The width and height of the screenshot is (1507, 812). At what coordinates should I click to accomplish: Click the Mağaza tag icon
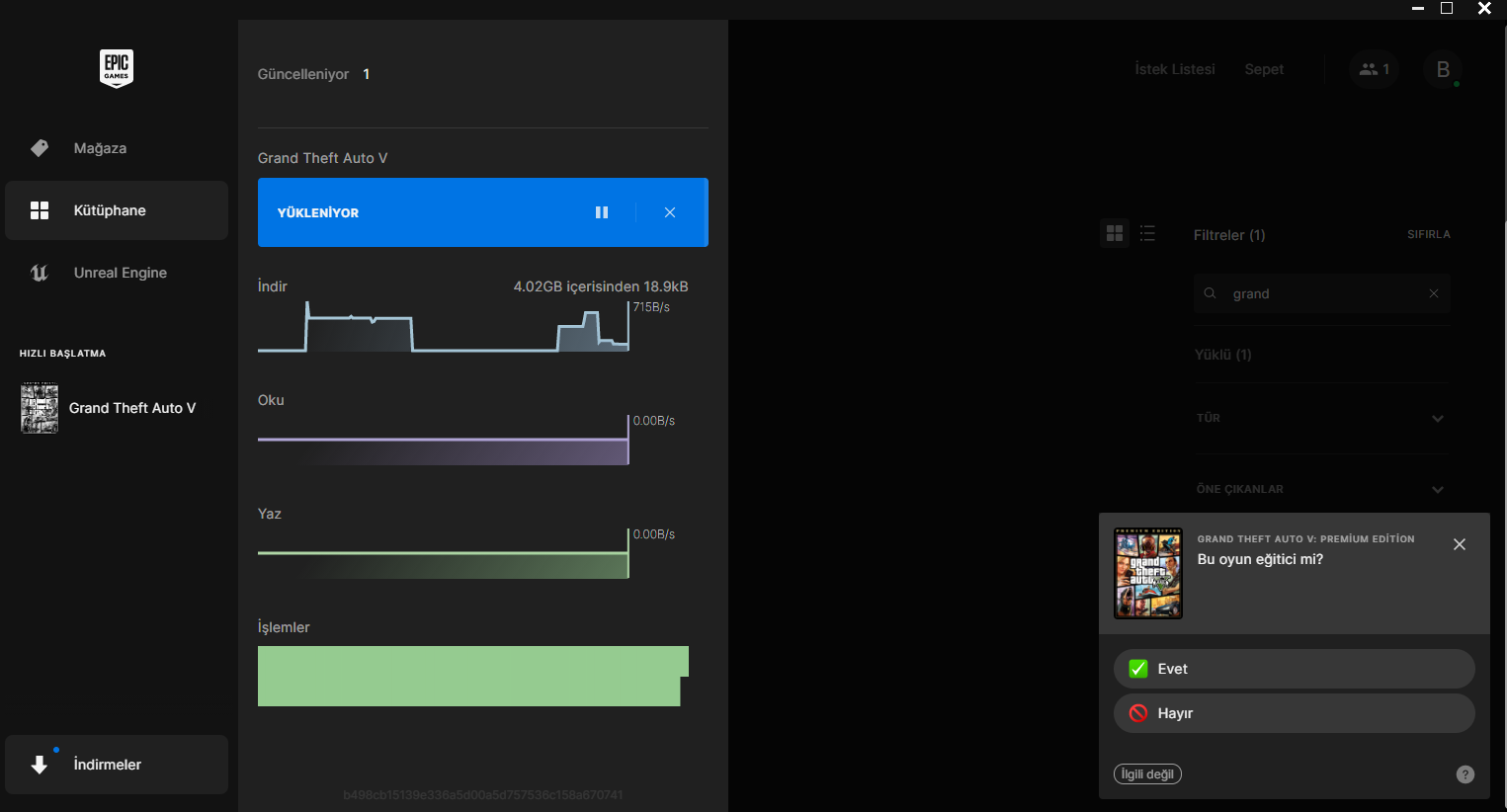40,148
